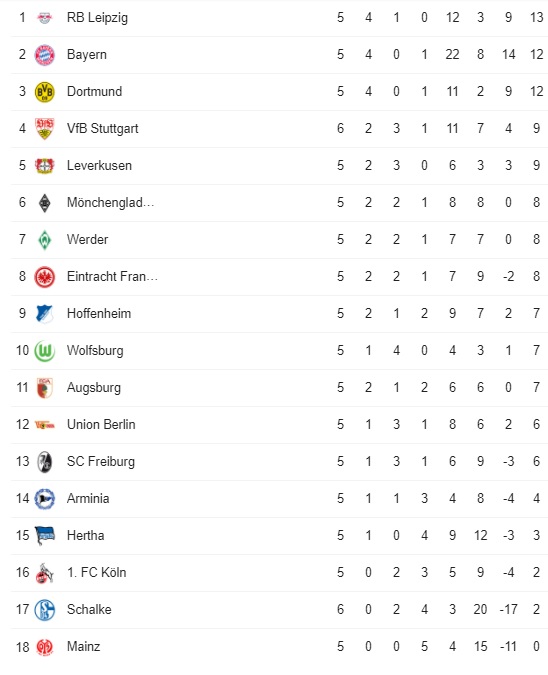Click the RB Leipzig club logo
This screenshot has width=548, height=675.
(x=44, y=18)
